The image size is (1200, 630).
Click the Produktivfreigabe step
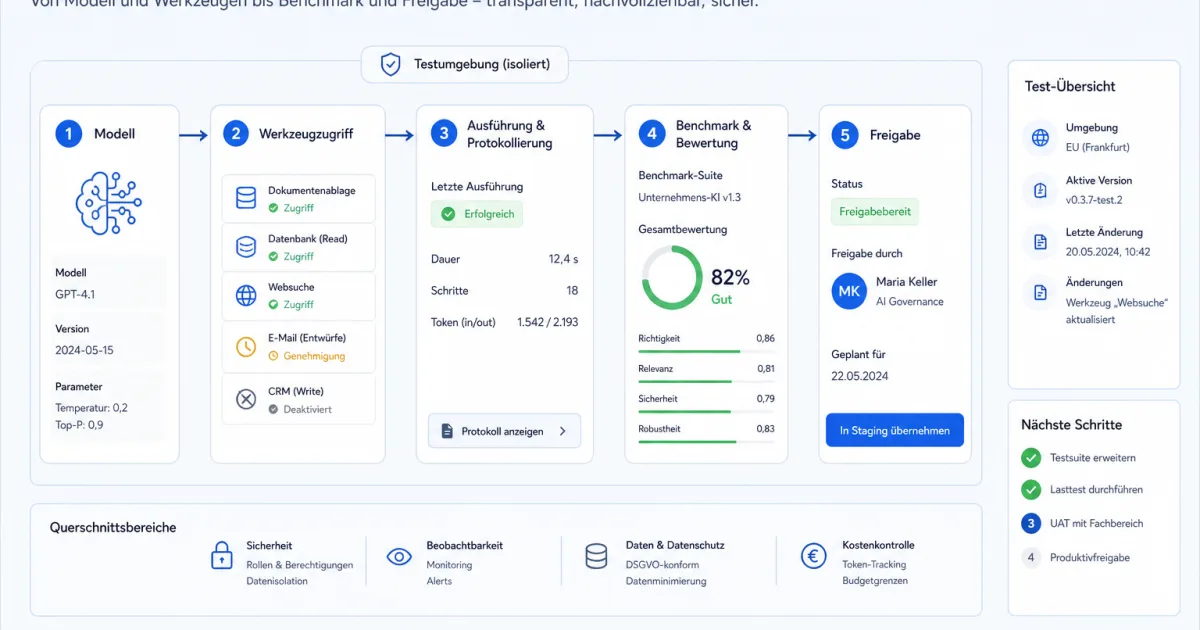pos(1090,557)
